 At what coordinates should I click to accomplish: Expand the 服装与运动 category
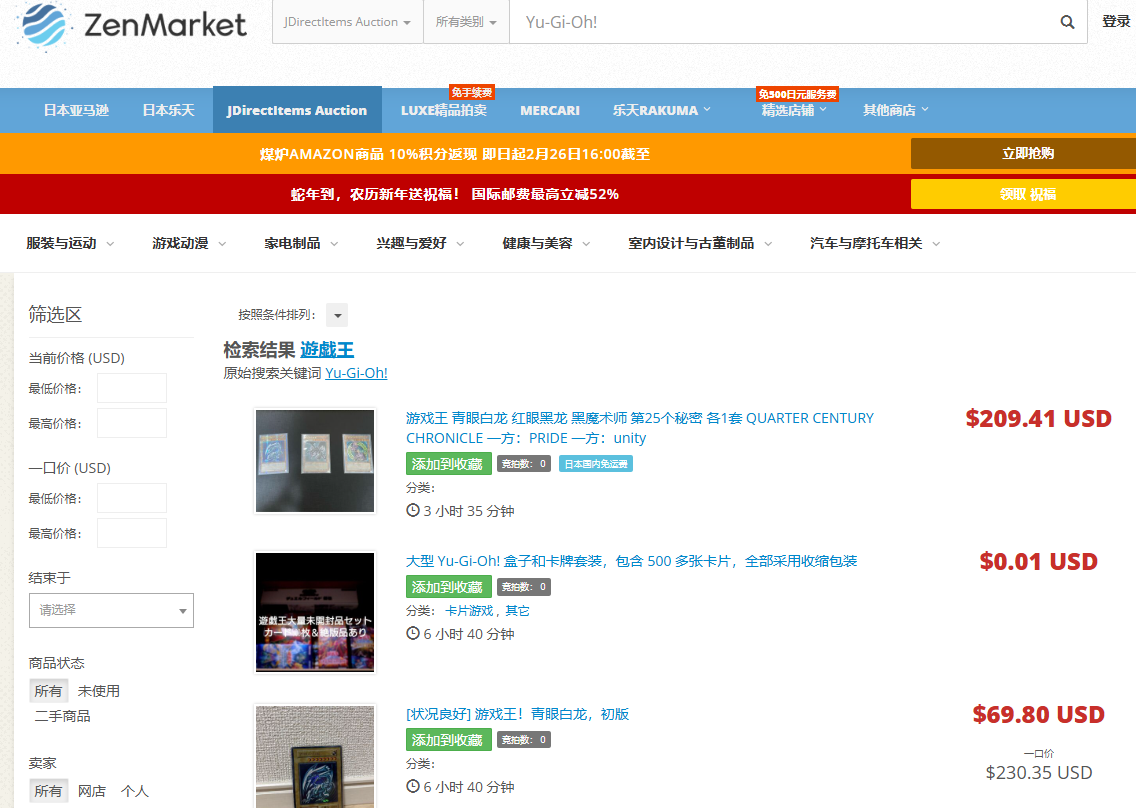(70, 243)
